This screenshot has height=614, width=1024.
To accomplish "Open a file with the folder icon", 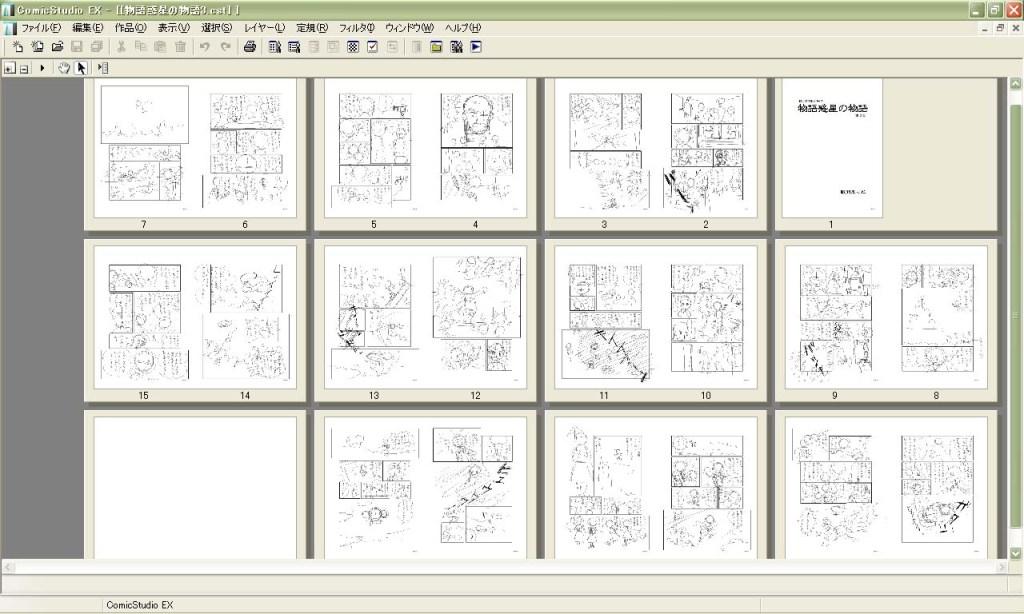I will click(x=57, y=46).
